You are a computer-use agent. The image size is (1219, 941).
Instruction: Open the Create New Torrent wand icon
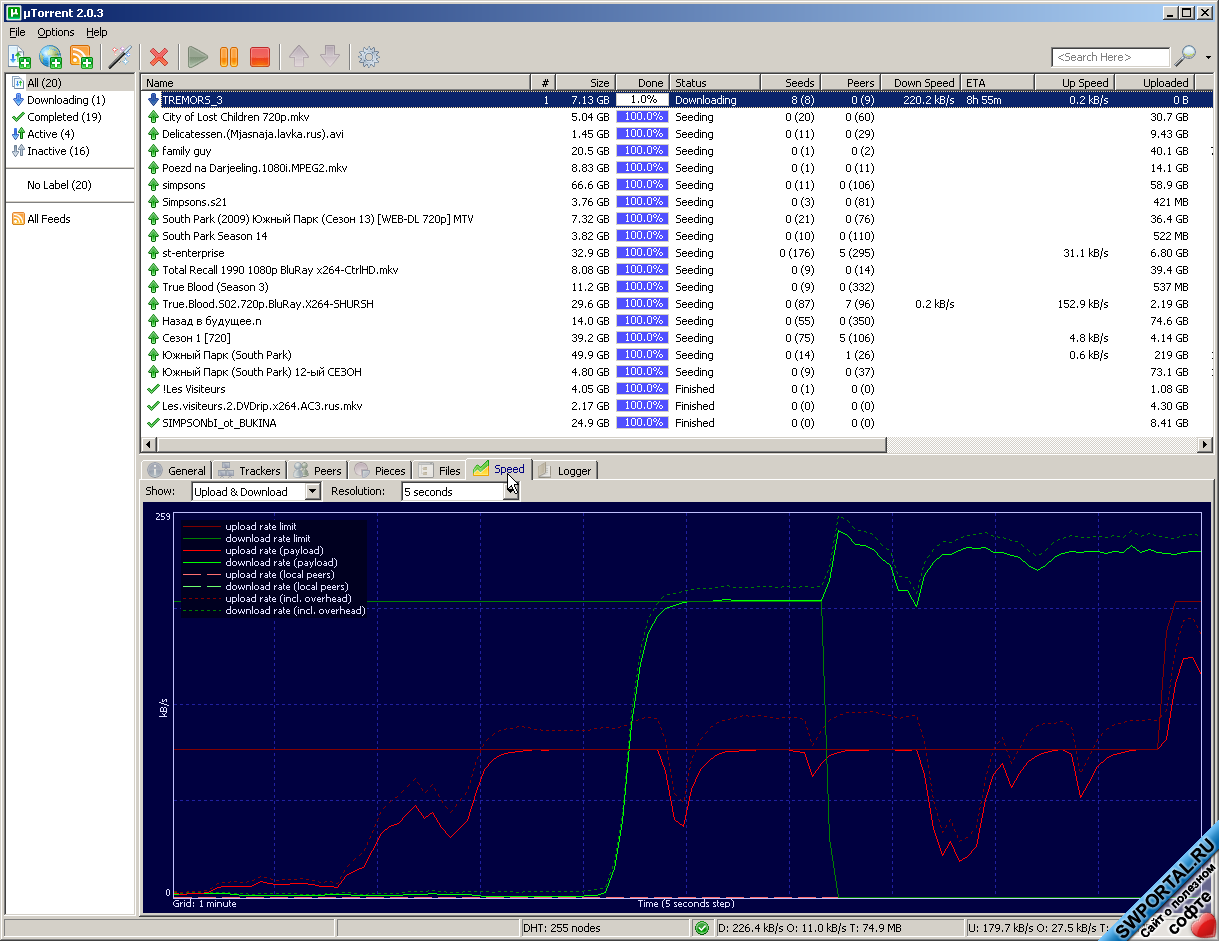[121, 57]
